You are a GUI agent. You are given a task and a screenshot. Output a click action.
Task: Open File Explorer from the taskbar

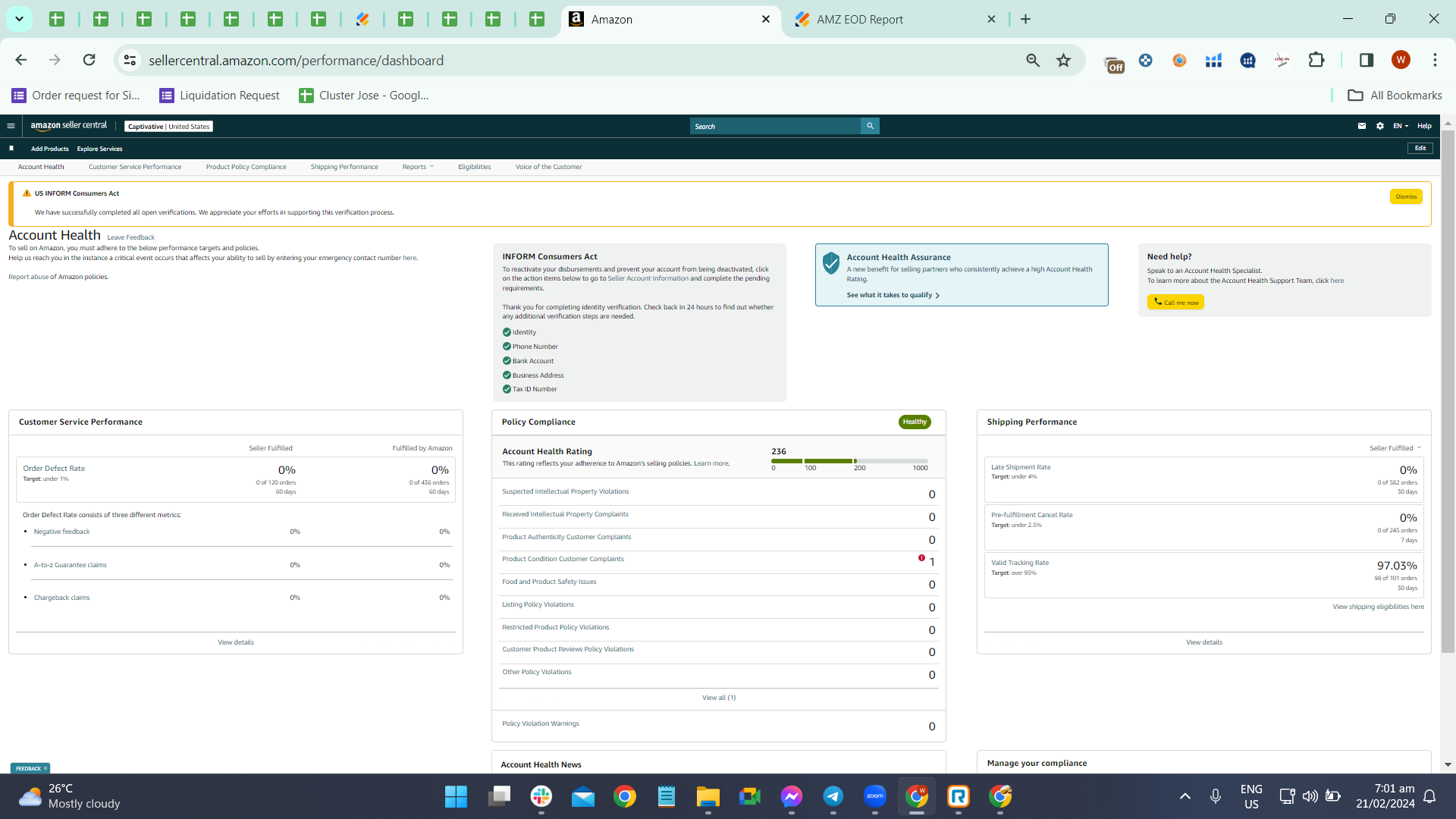tap(708, 796)
